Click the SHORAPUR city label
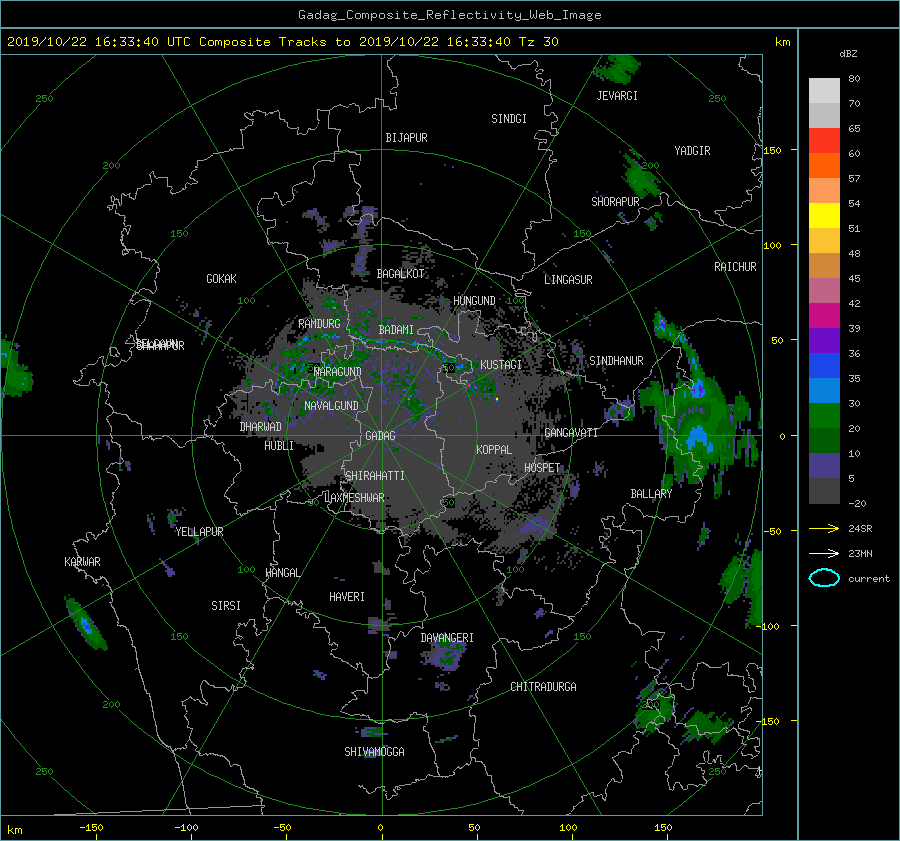This screenshot has height=841, width=900. [x=615, y=202]
